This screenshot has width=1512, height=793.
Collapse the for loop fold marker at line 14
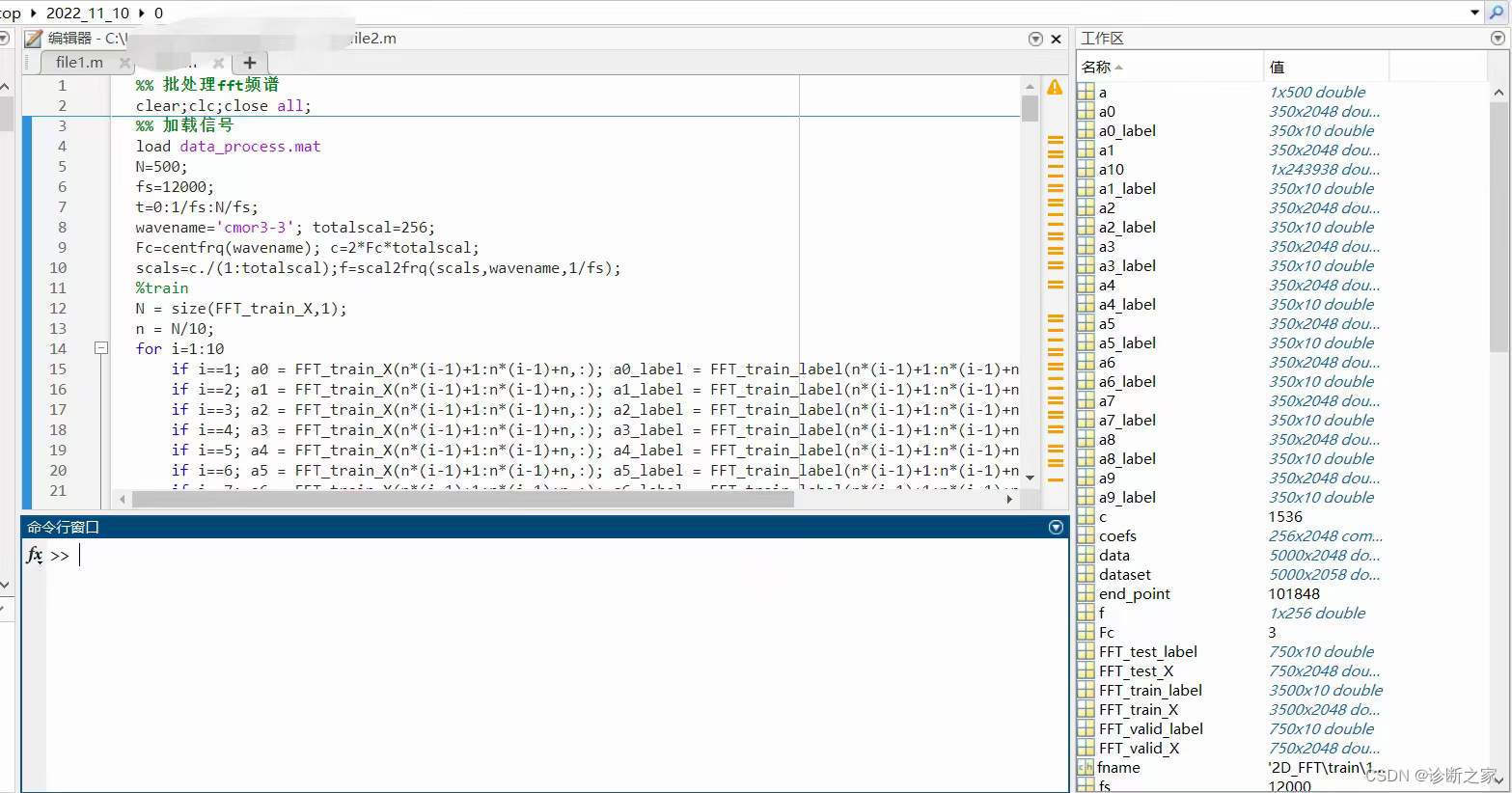(x=100, y=348)
